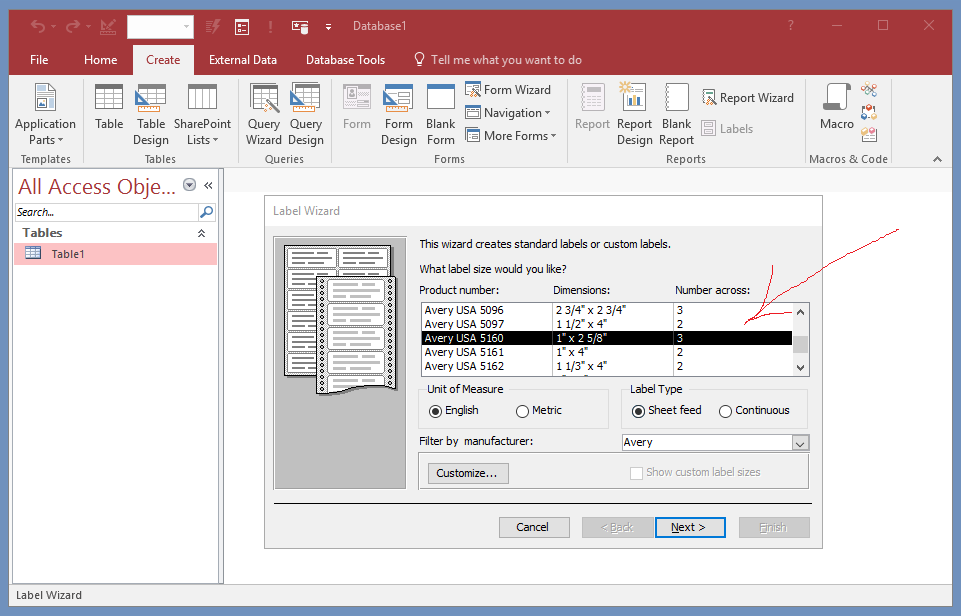Start the Form Wizard

click(508, 90)
